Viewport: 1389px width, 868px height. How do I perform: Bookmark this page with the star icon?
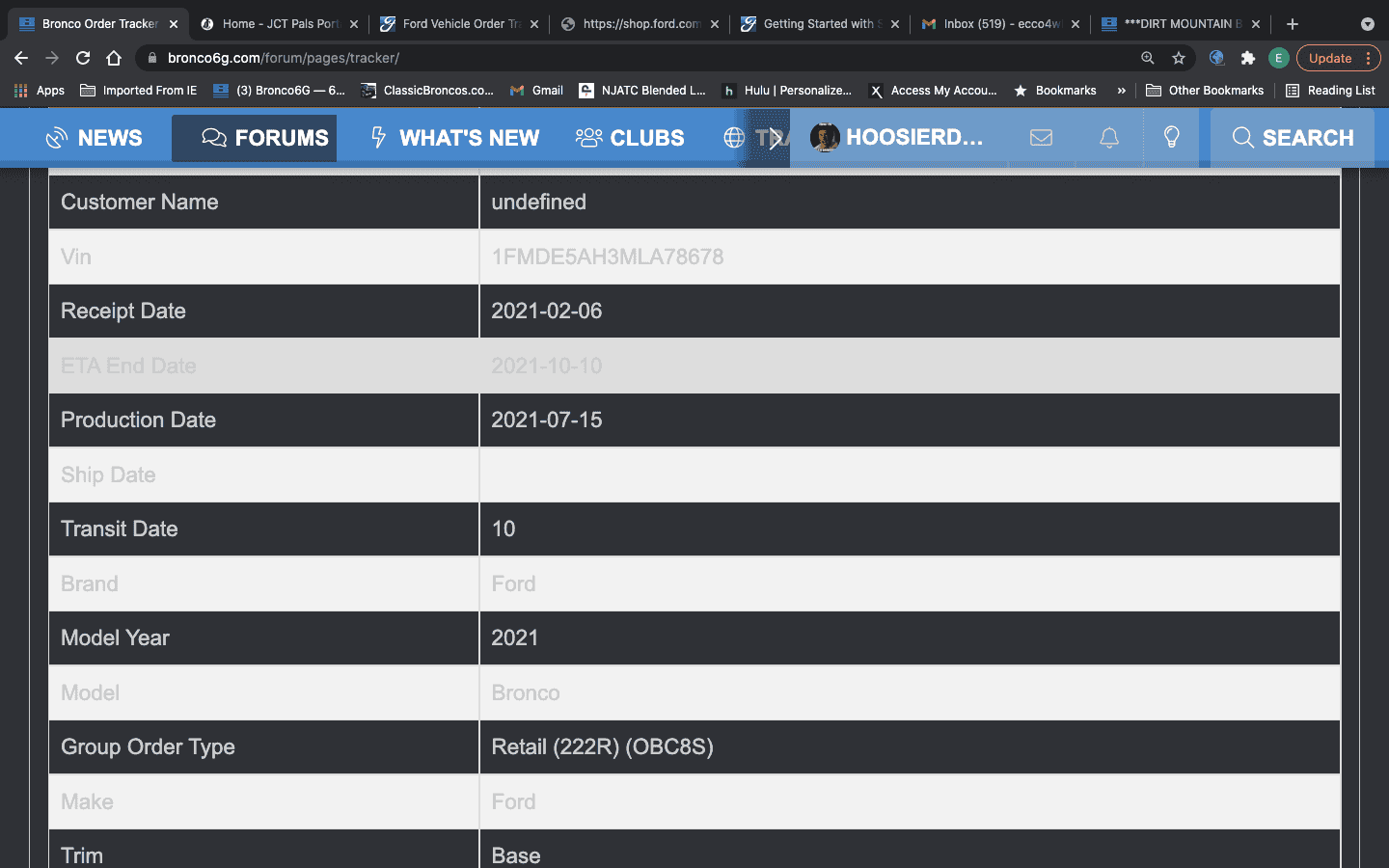pyautogui.click(x=1179, y=58)
